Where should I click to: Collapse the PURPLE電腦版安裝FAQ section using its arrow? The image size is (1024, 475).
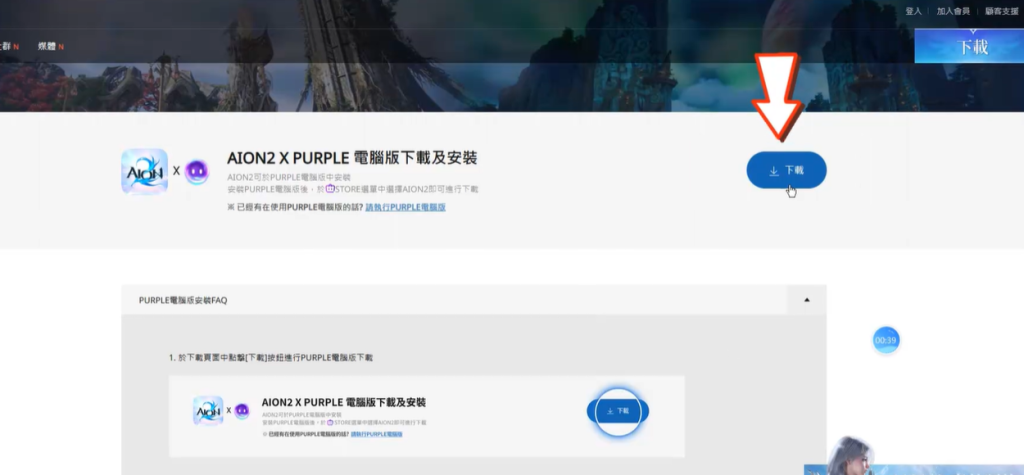pos(807,300)
